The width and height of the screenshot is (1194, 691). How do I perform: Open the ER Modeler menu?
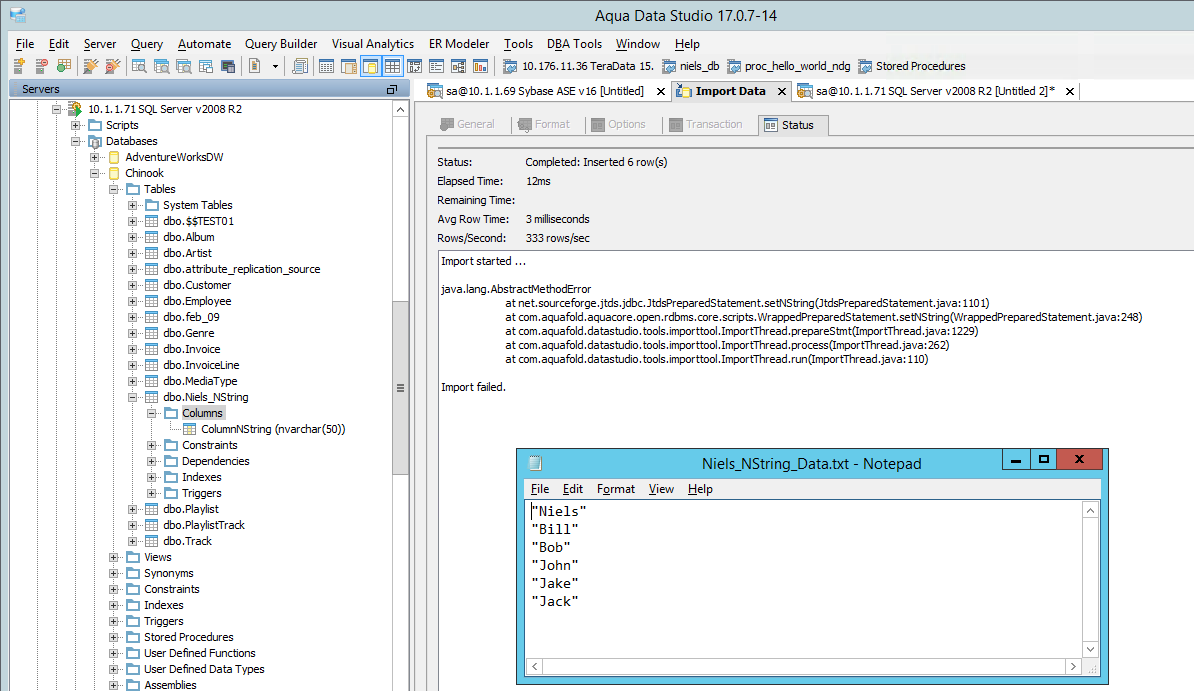click(x=458, y=44)
